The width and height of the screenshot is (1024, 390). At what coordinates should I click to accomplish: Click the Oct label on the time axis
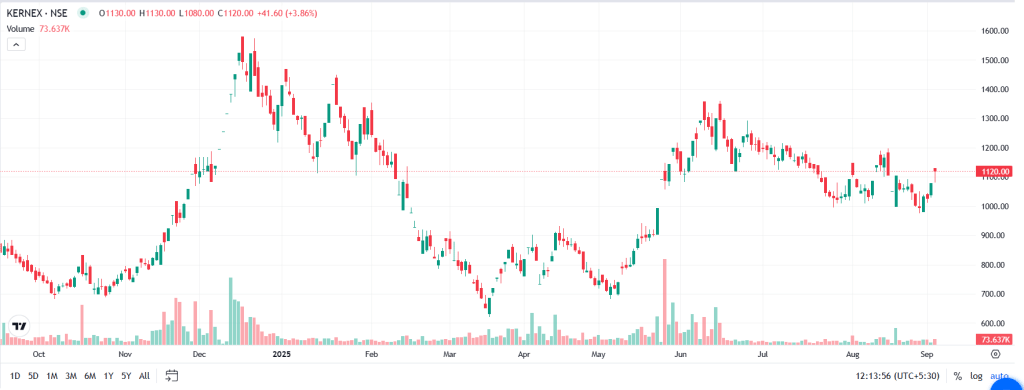click(39, 355)
